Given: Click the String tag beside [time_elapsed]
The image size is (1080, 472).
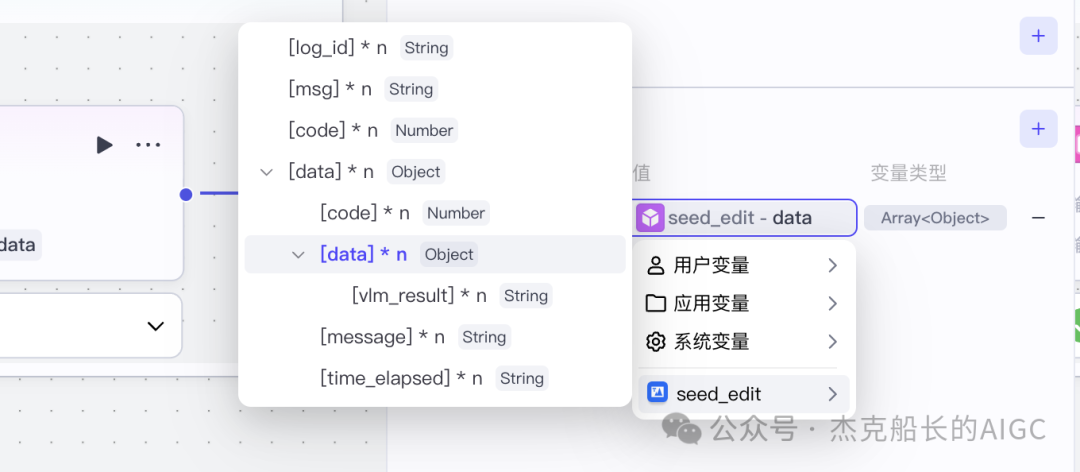Looking at the screenshot, I should coord(521,378).
